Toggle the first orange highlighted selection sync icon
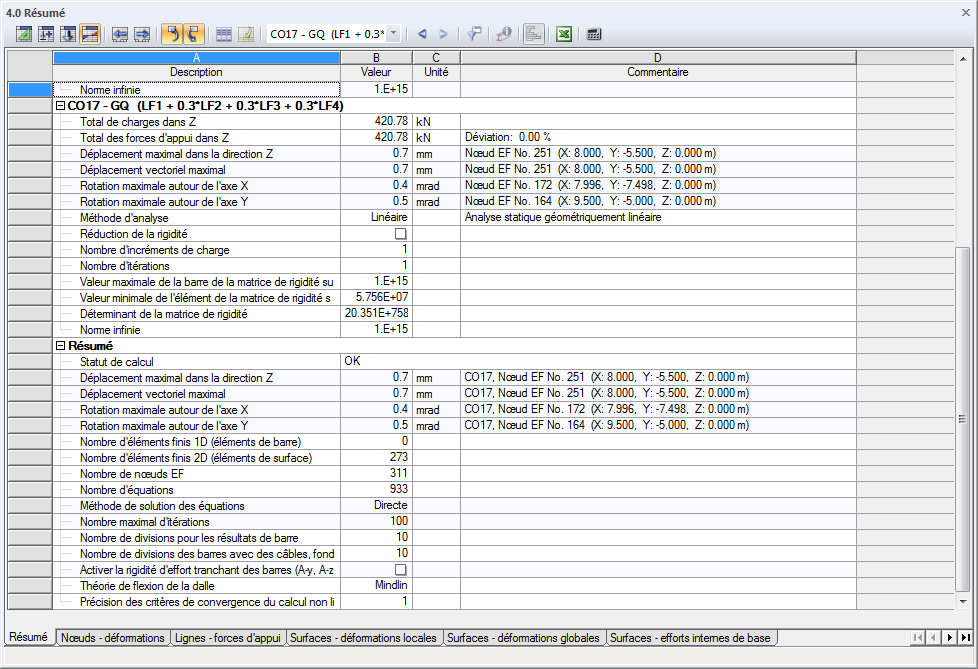Screen dimensions: 978x669 172,34
